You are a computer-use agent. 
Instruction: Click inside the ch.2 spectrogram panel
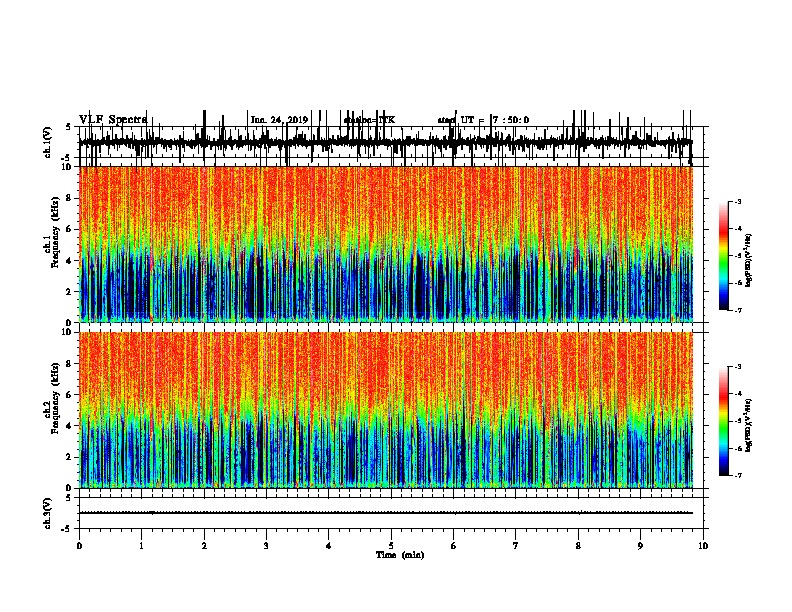[385, 410]
